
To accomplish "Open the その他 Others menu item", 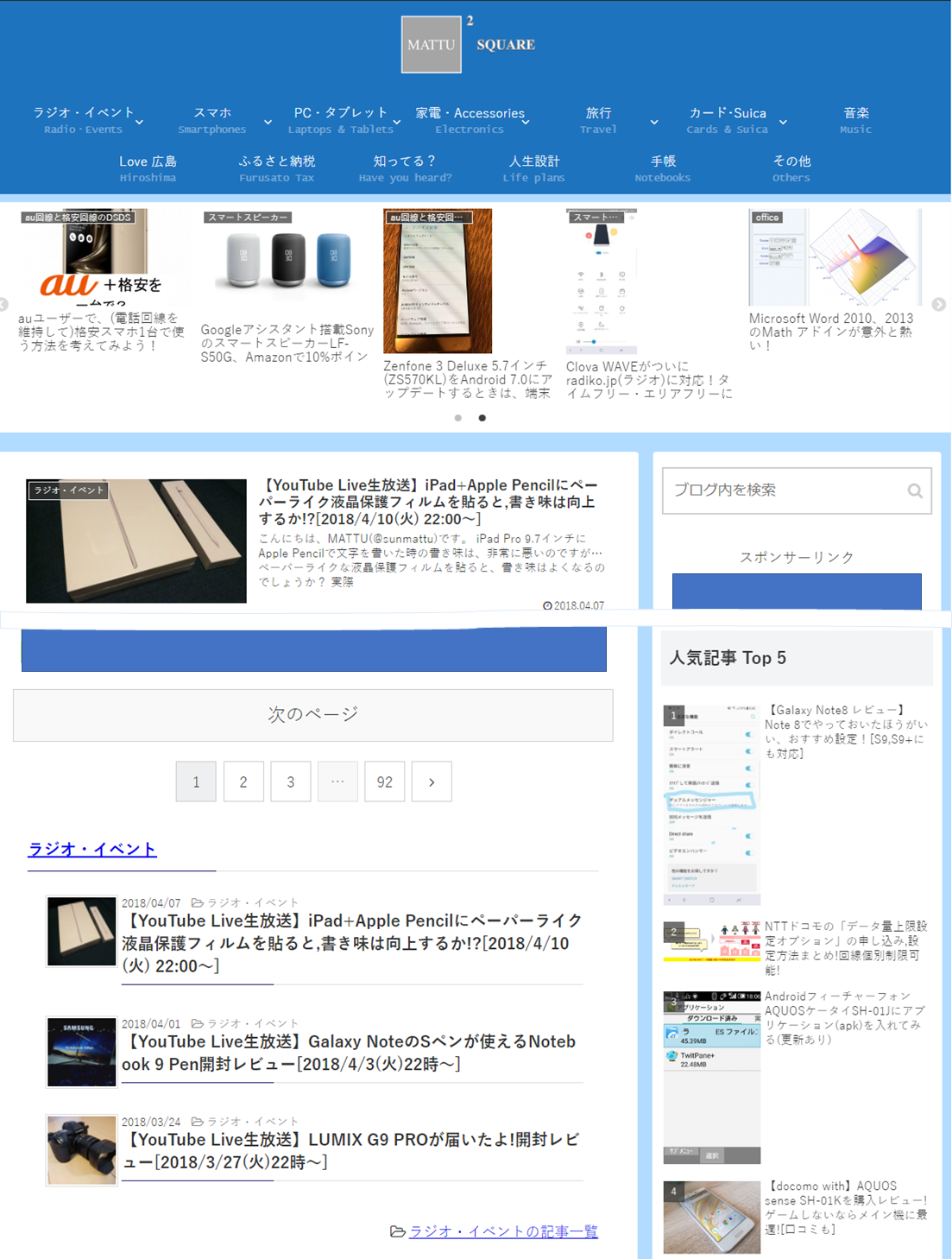I will [791, 168].
